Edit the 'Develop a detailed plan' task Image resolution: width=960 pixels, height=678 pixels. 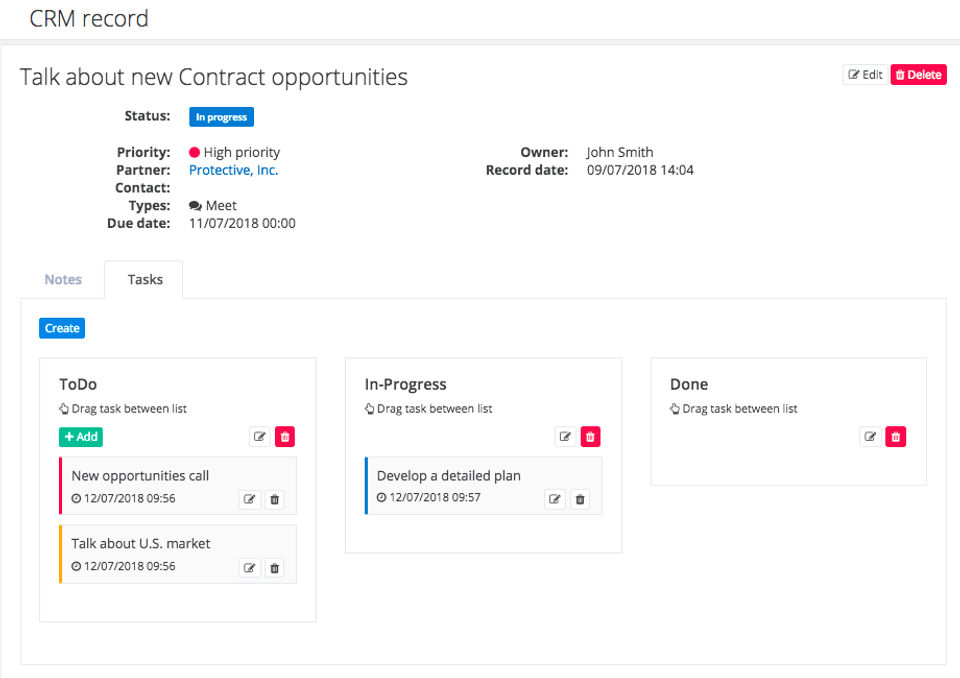[x=555, y=500]
